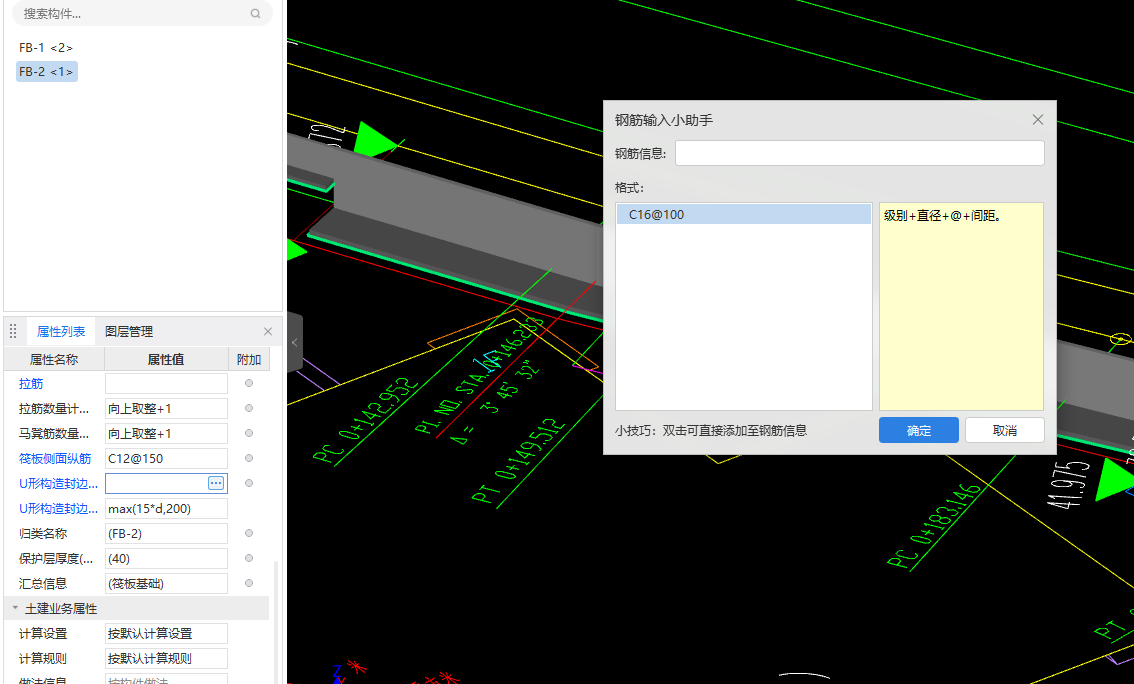Toggle 附加 option for 归类名称

(x=249, y=533)
